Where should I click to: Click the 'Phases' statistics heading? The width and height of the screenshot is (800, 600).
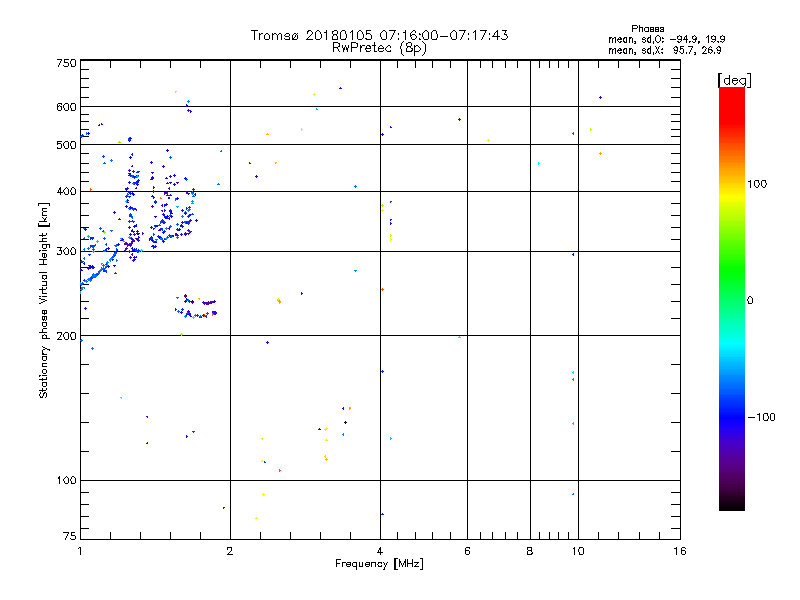[647, 29]
